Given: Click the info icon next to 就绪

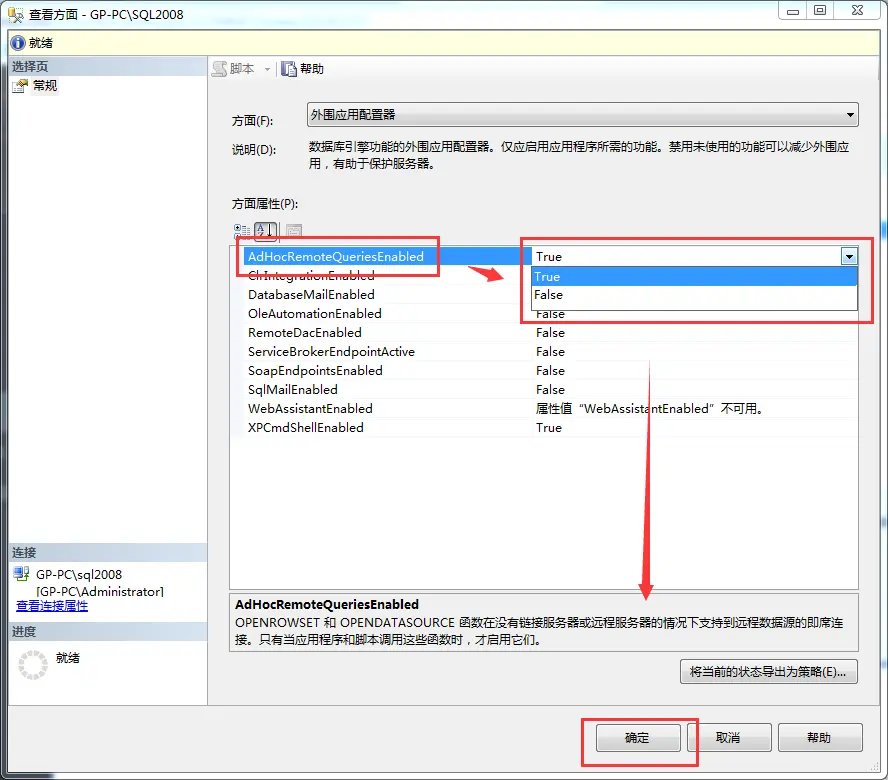Looking at the screenshot, I should 18,42.
